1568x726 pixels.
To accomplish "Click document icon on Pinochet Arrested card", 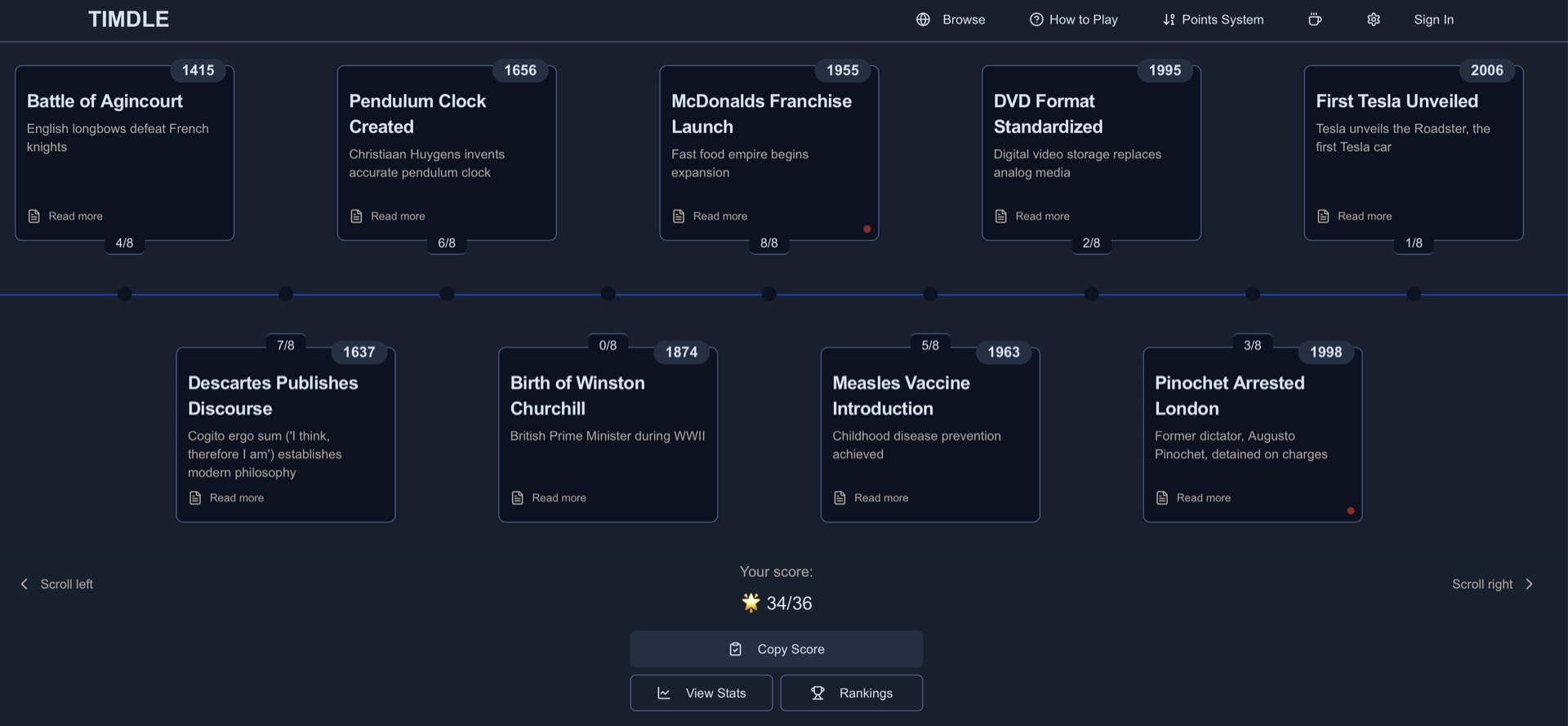I will tap(1162, 498).
